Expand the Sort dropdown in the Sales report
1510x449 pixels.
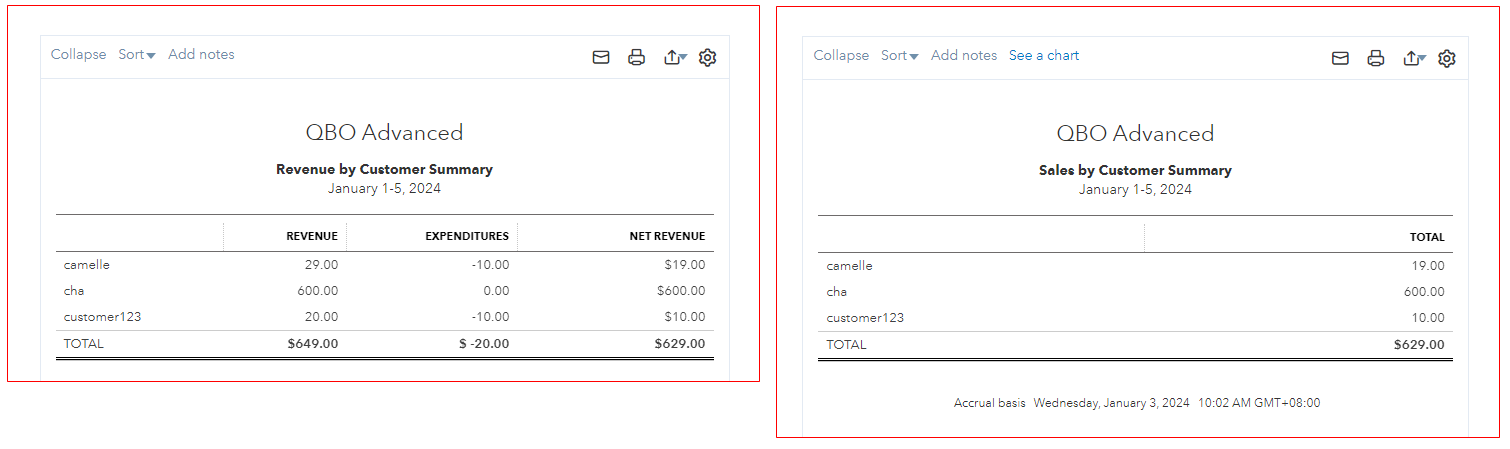tap(899, 56)
